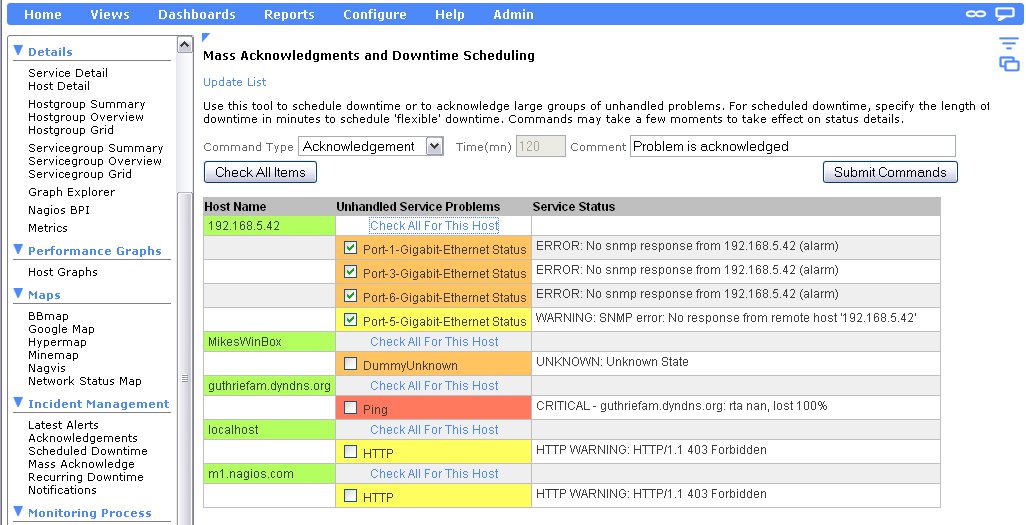
Task: Uncheck Port-1-Gigabit-Ethernet Status checkbox
Action: 351,248
